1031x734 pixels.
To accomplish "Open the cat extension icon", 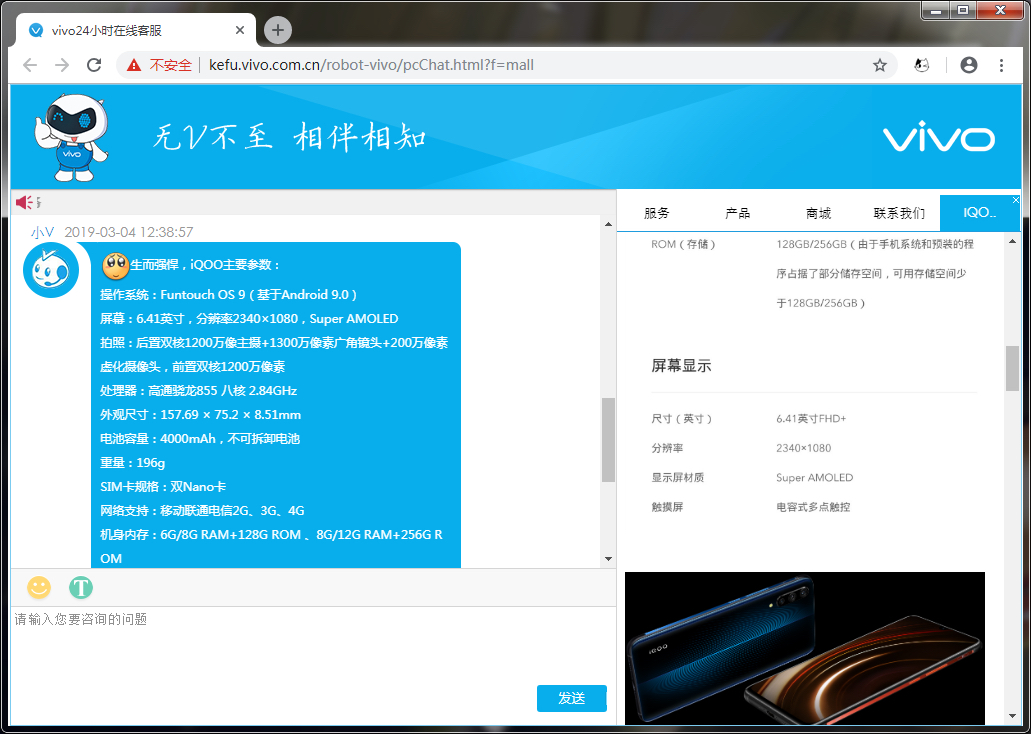I will coord(922,65).
